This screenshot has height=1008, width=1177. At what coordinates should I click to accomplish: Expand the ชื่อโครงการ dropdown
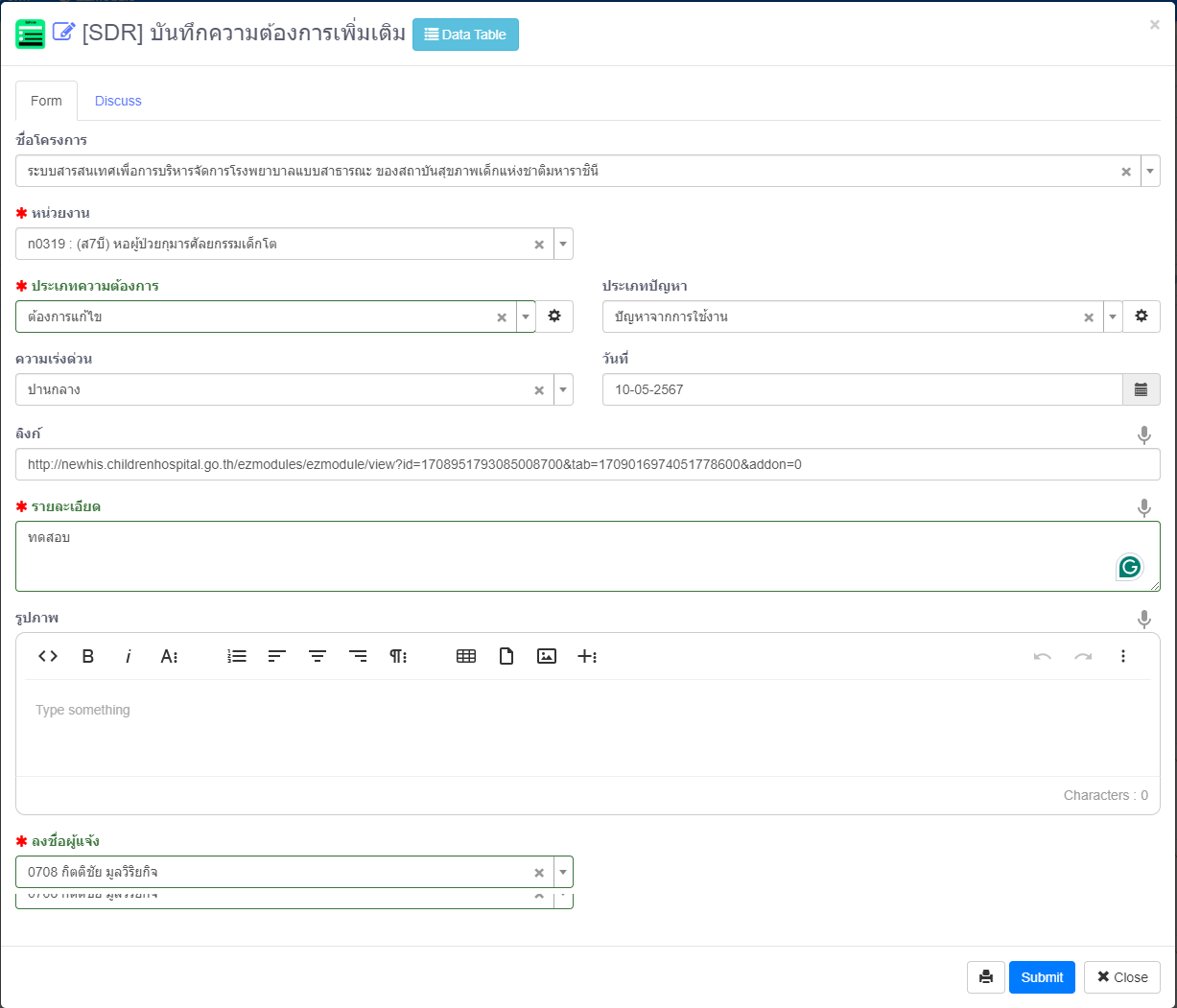1150,171
